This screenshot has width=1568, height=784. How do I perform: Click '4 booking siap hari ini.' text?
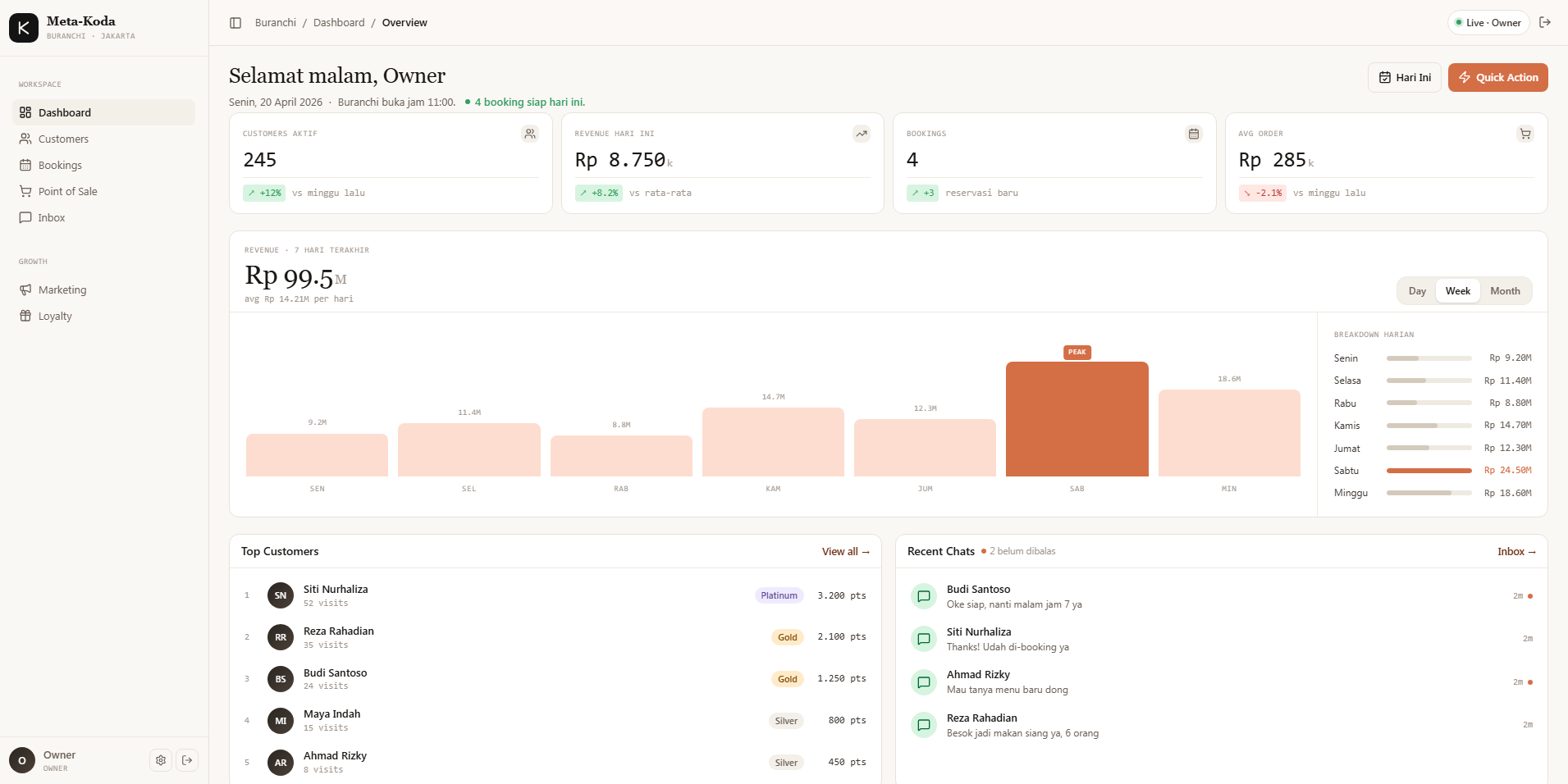click(x=530, y=103)
